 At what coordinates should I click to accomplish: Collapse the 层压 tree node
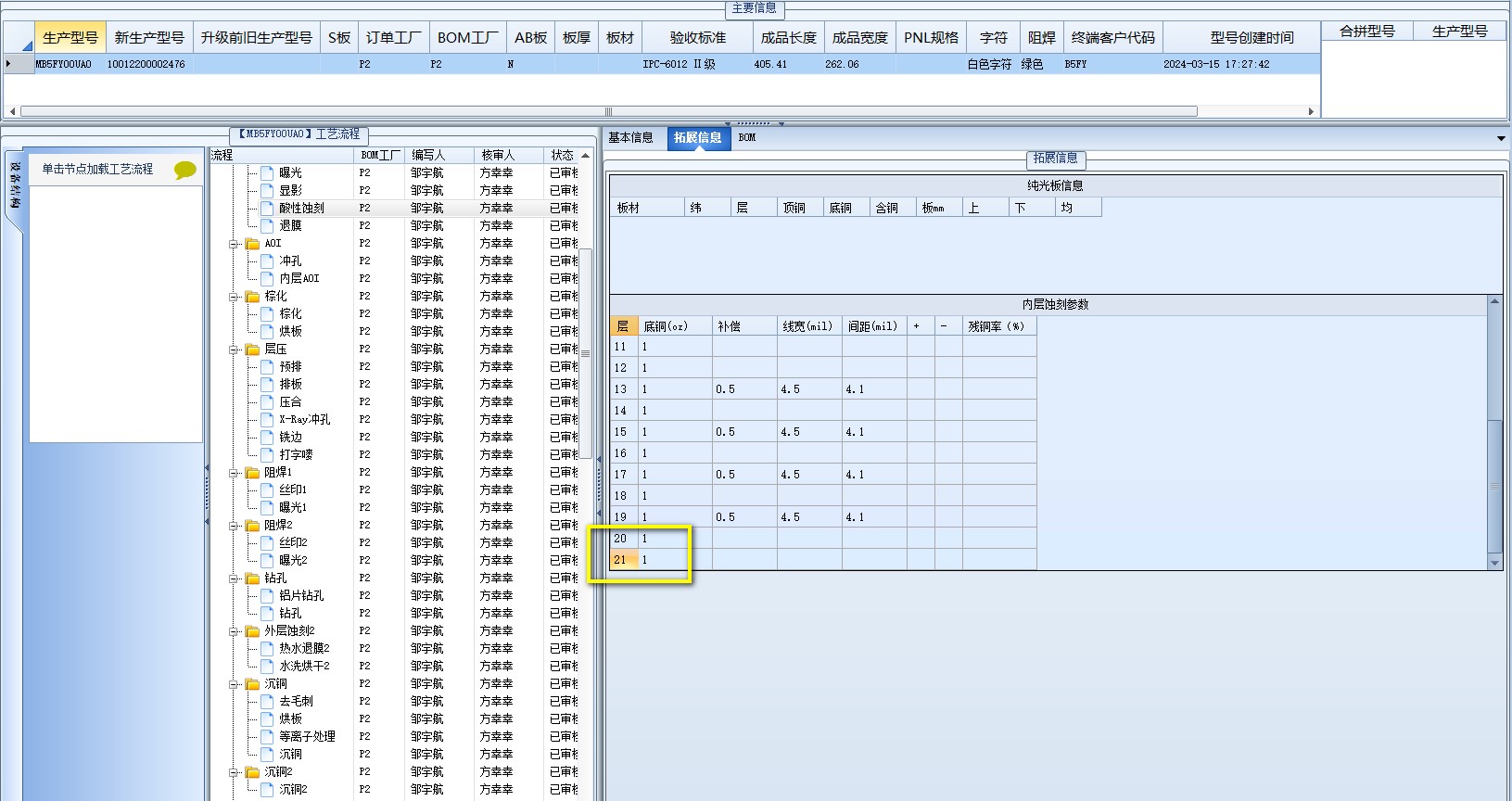pyautogui.click(x=234, y=350)
